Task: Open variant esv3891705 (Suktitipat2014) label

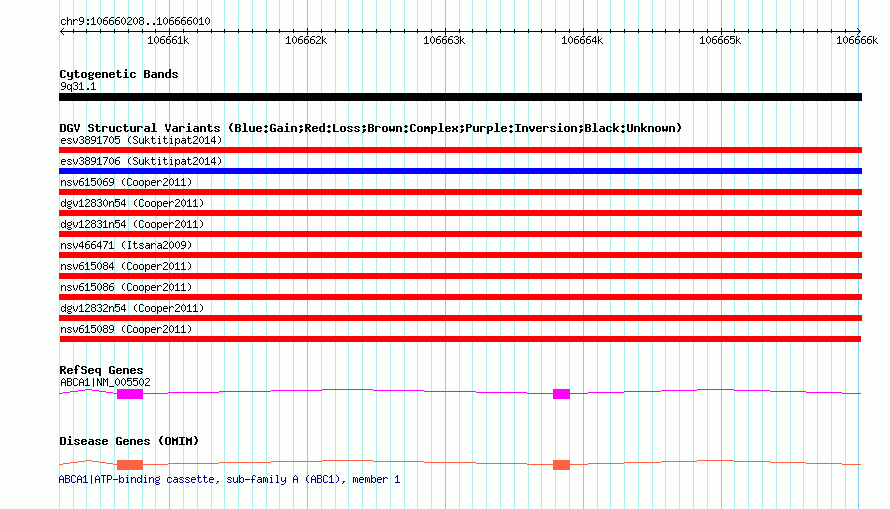Action: coord(141,140)
